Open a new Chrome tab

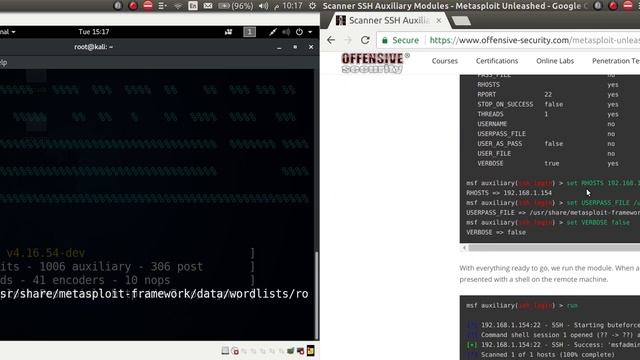point(461,21)
